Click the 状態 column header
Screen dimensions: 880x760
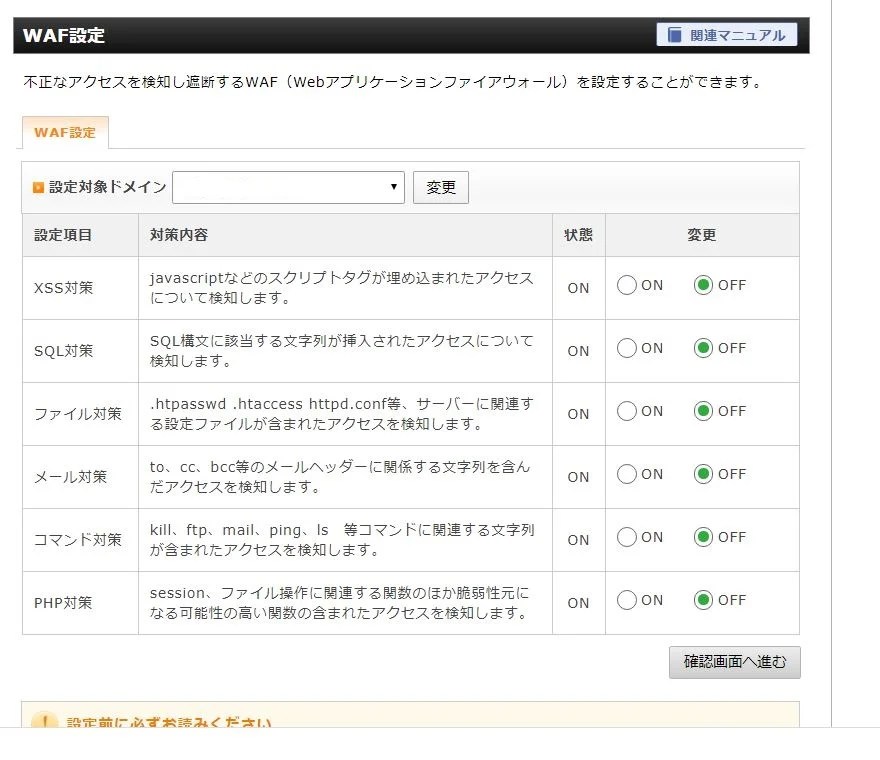coord(578,235)
